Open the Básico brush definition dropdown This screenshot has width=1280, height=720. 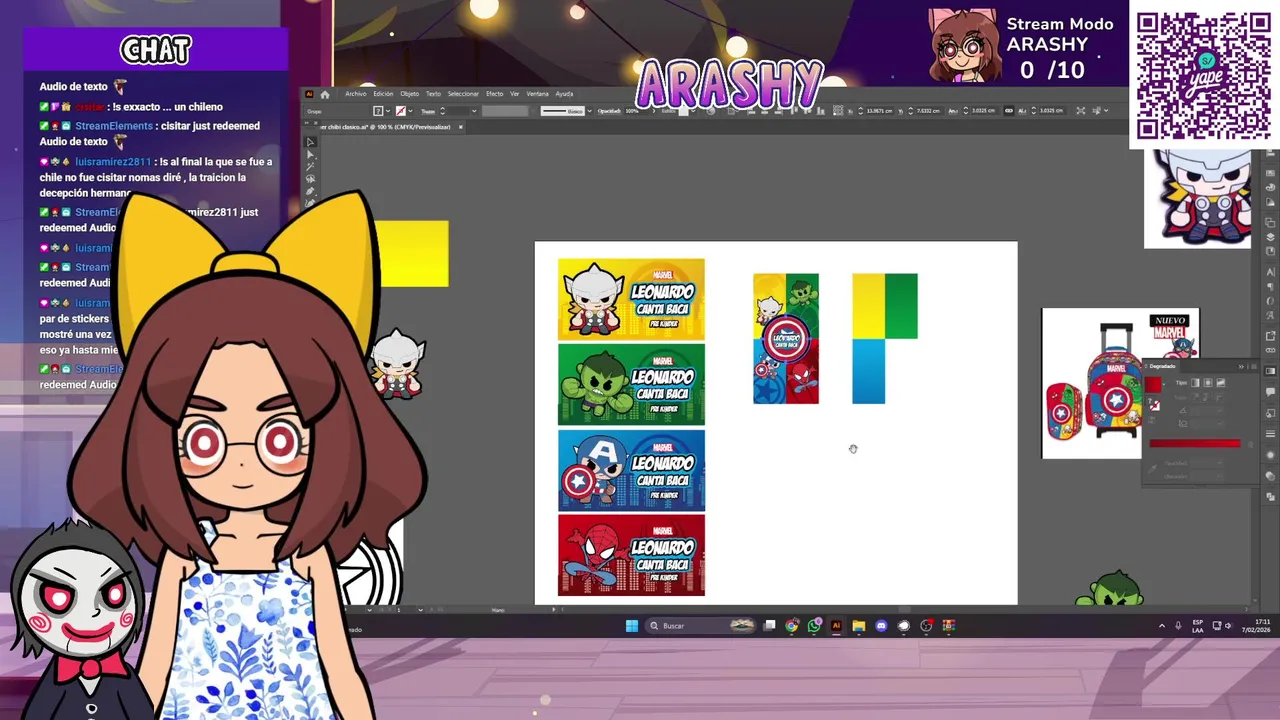589,111
